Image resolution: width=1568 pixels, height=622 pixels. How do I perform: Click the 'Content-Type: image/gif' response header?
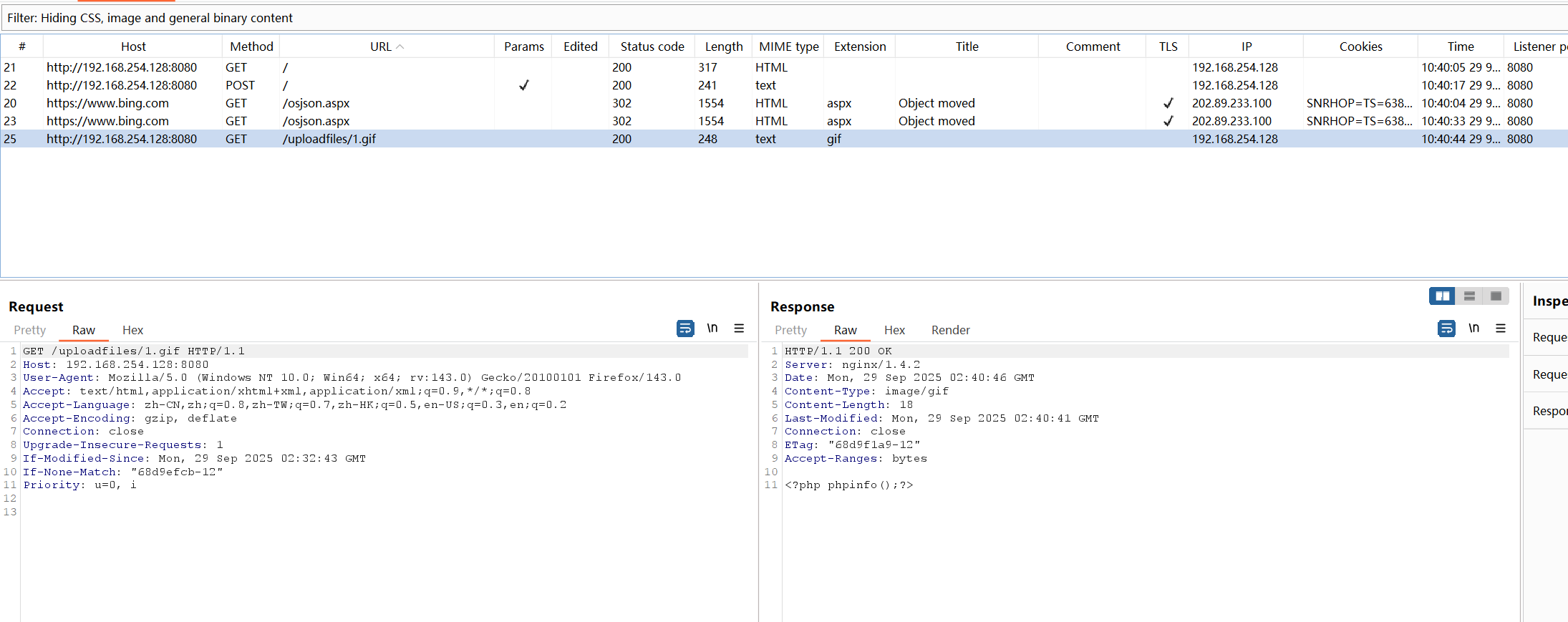click(x=866, y=391)
